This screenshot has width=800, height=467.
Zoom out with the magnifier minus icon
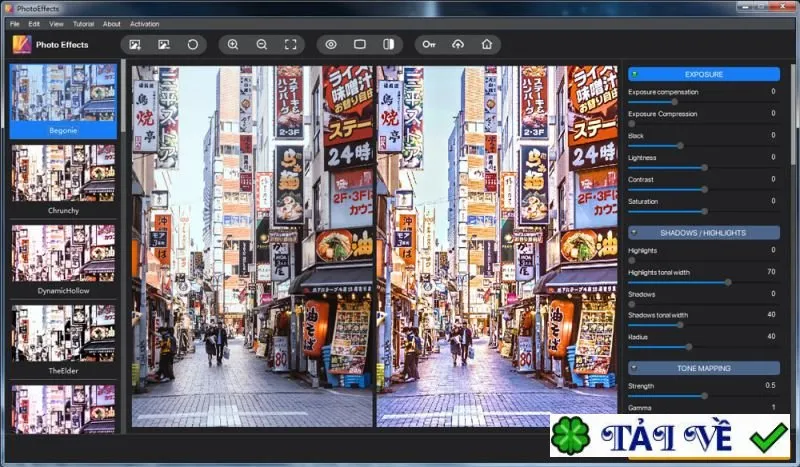pyautogui.click(x=262, y=44)
